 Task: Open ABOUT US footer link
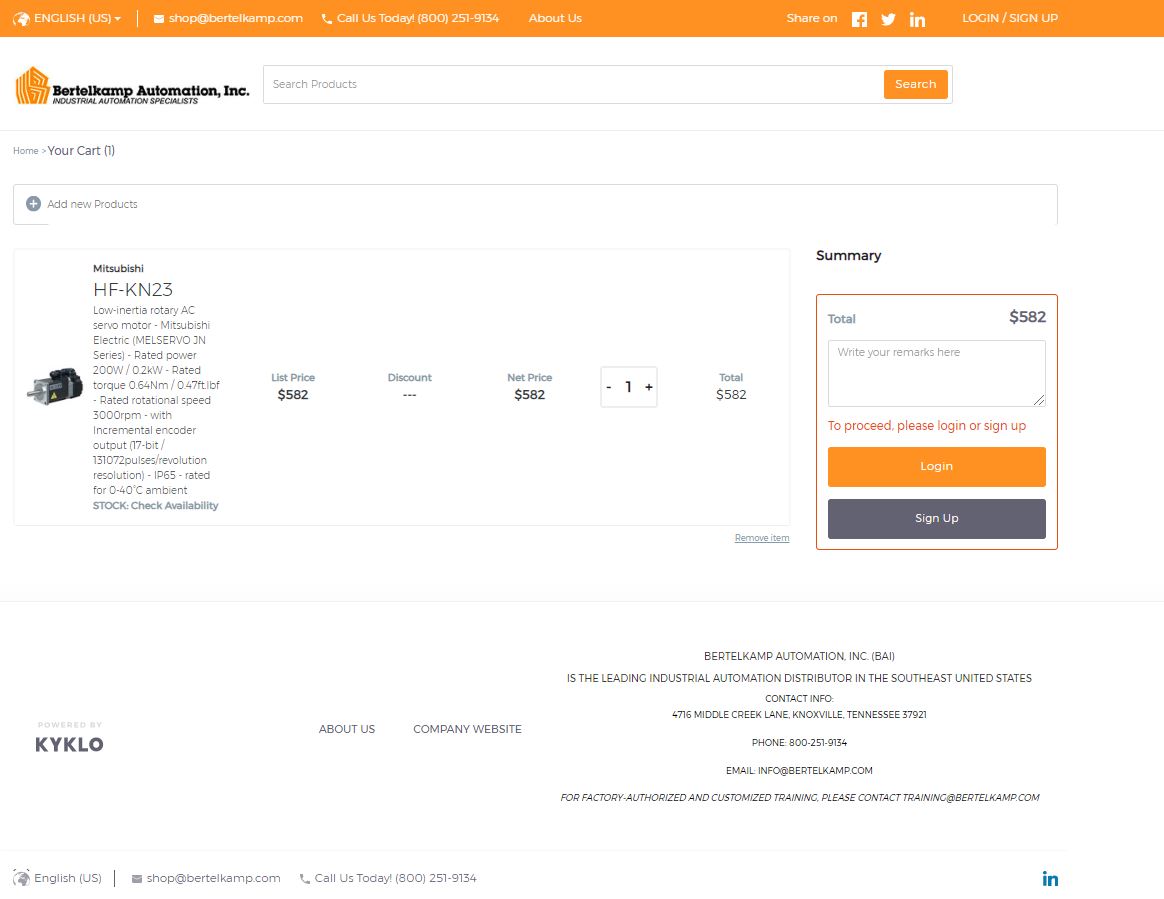pos(347,729)
